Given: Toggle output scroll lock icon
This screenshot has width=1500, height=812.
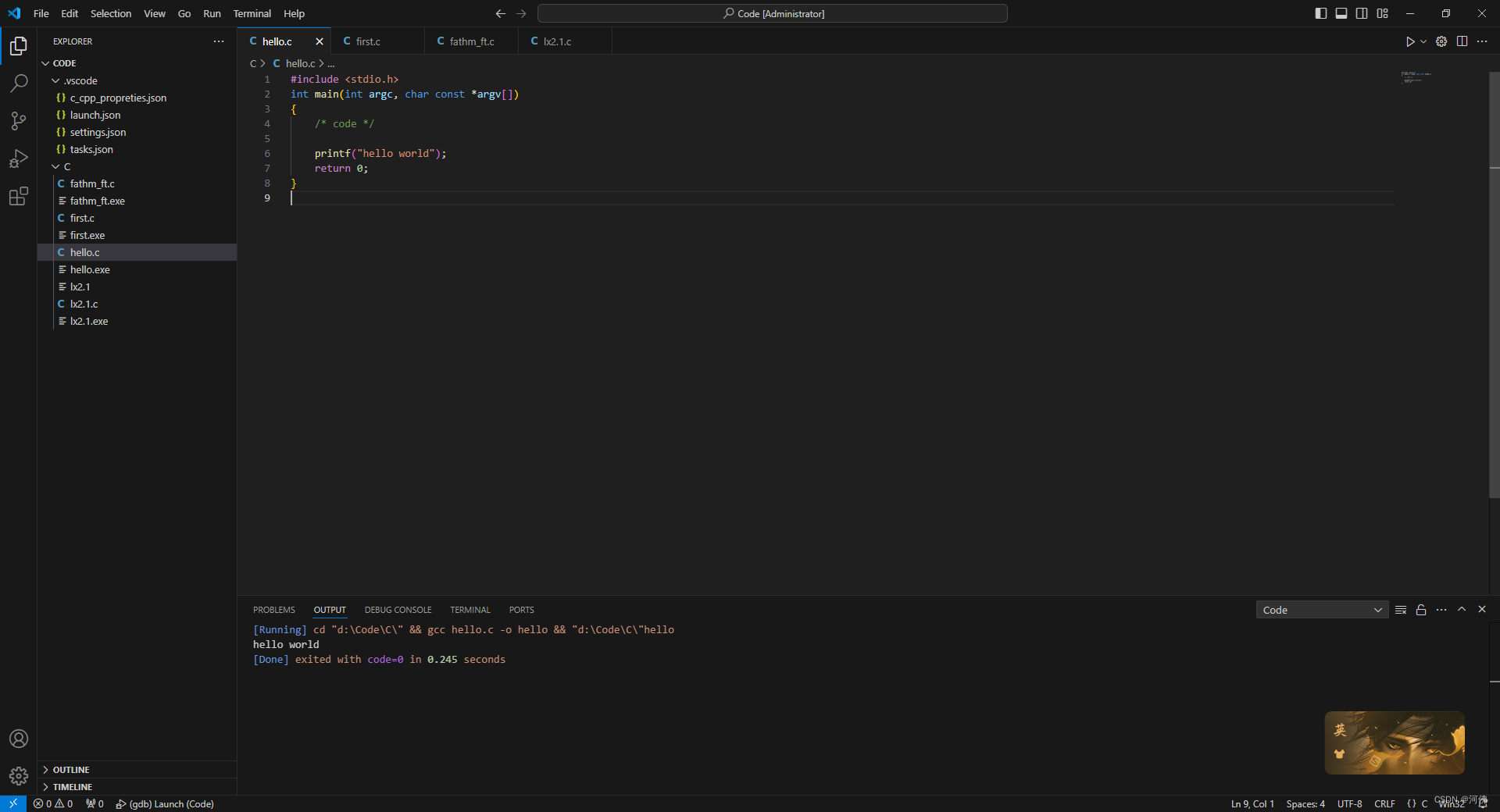Looking at the screenshot, I should click(x=1421, y=610).
